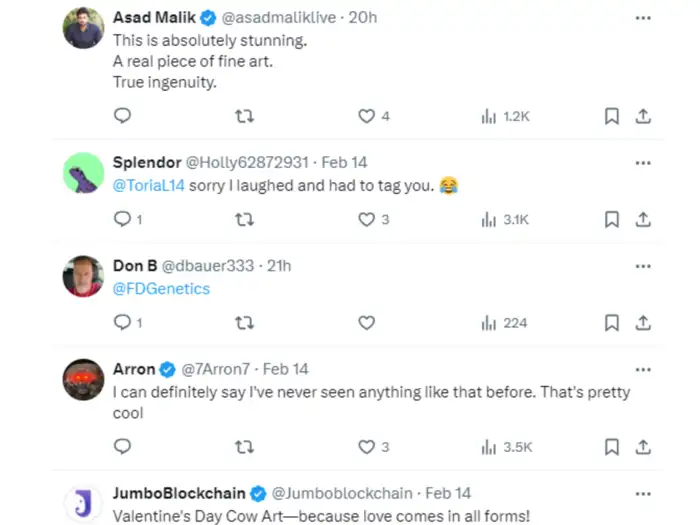This screenshot has height=525, width=700.
Task: Bookmark Asad Malik's tweet
Action: [x=611, y=116]
